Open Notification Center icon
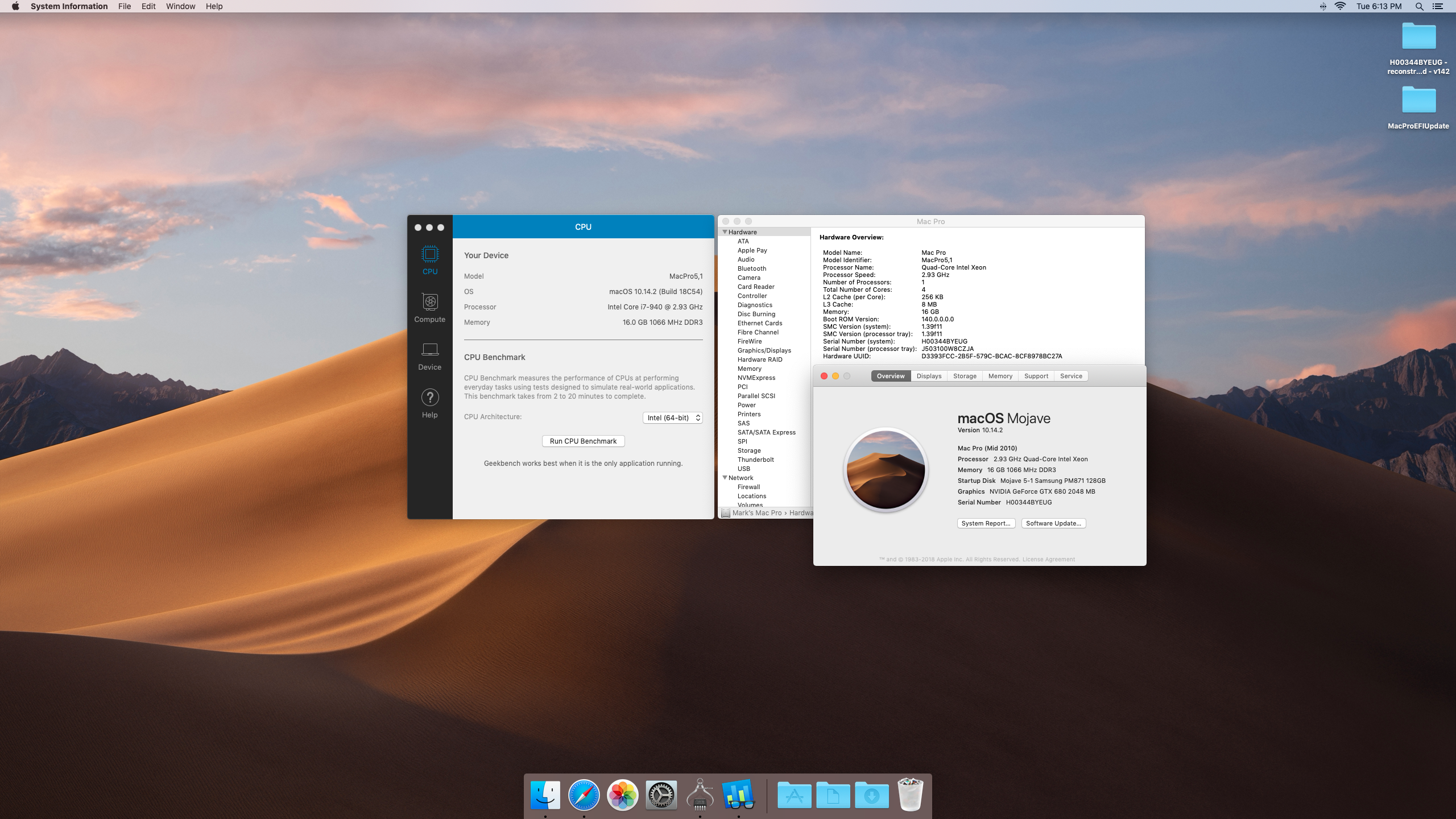 [1438, 6]
